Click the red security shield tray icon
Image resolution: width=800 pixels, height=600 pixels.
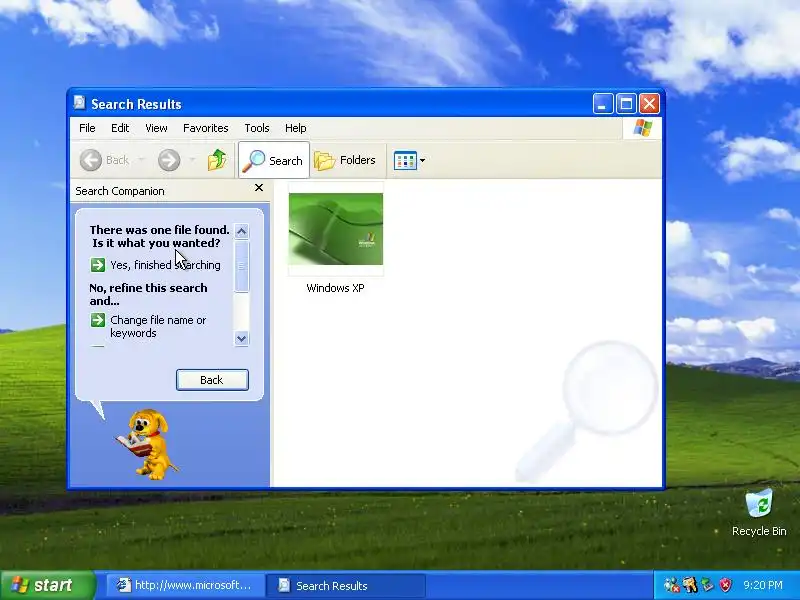pyautogui.click(x=726, y=585)
